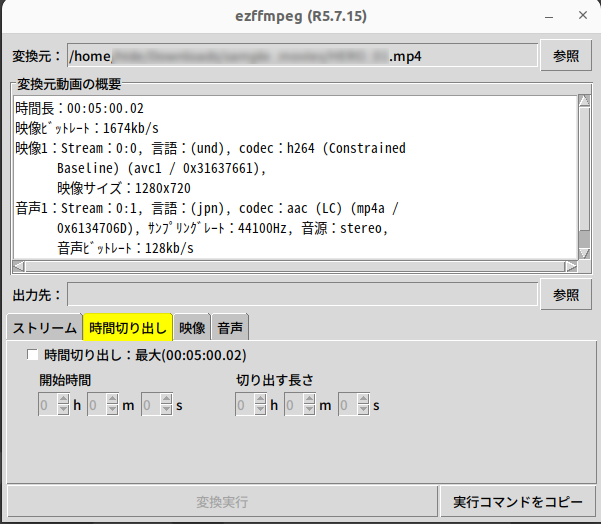This screenshot has width=601, height=524.
Task: Click the empty 出力先 output path field
Action: 302,294
